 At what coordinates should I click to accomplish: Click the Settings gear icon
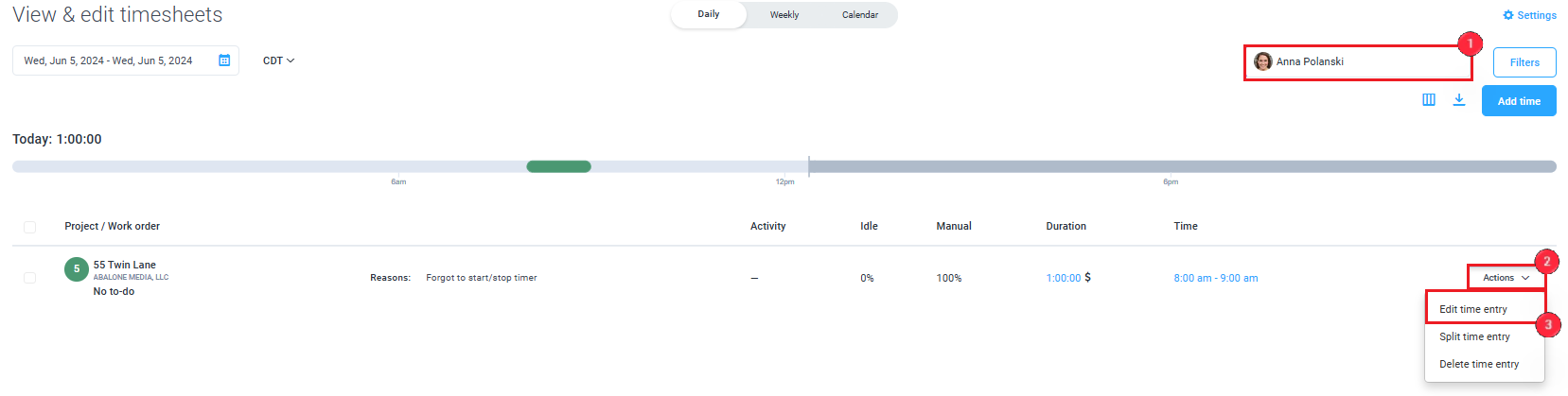(x=1508, y=15)
